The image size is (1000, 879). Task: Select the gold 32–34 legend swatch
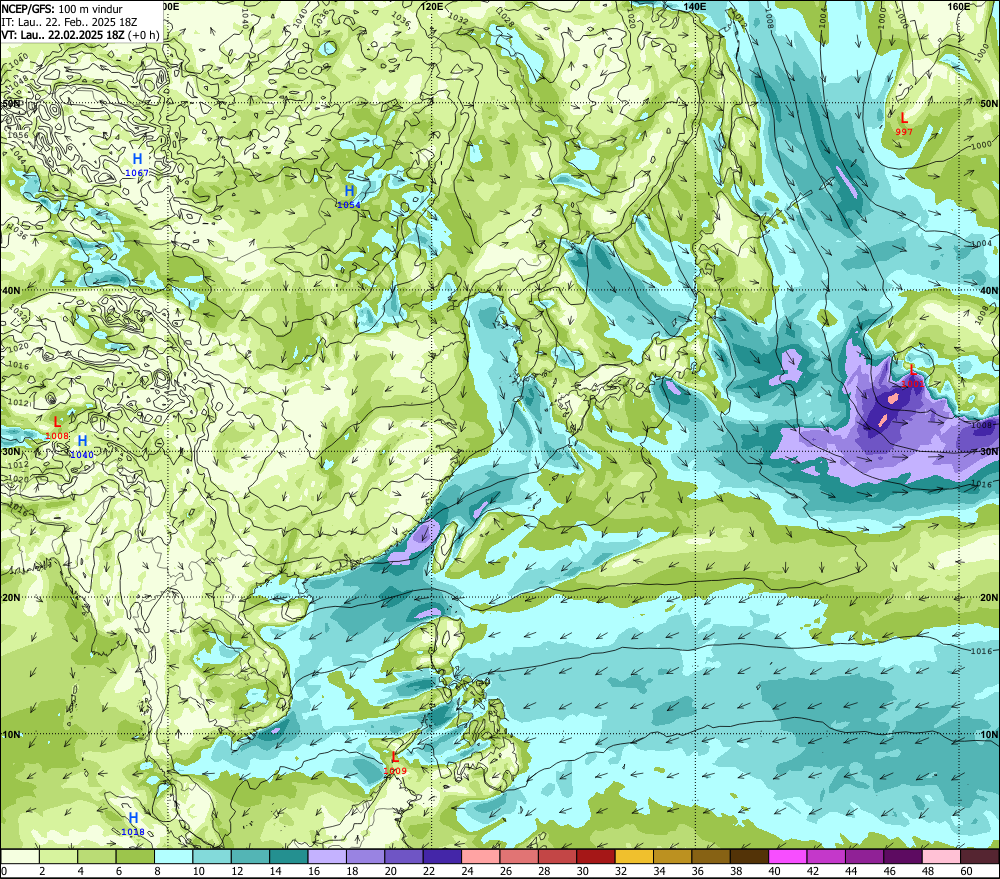[634, 857]
